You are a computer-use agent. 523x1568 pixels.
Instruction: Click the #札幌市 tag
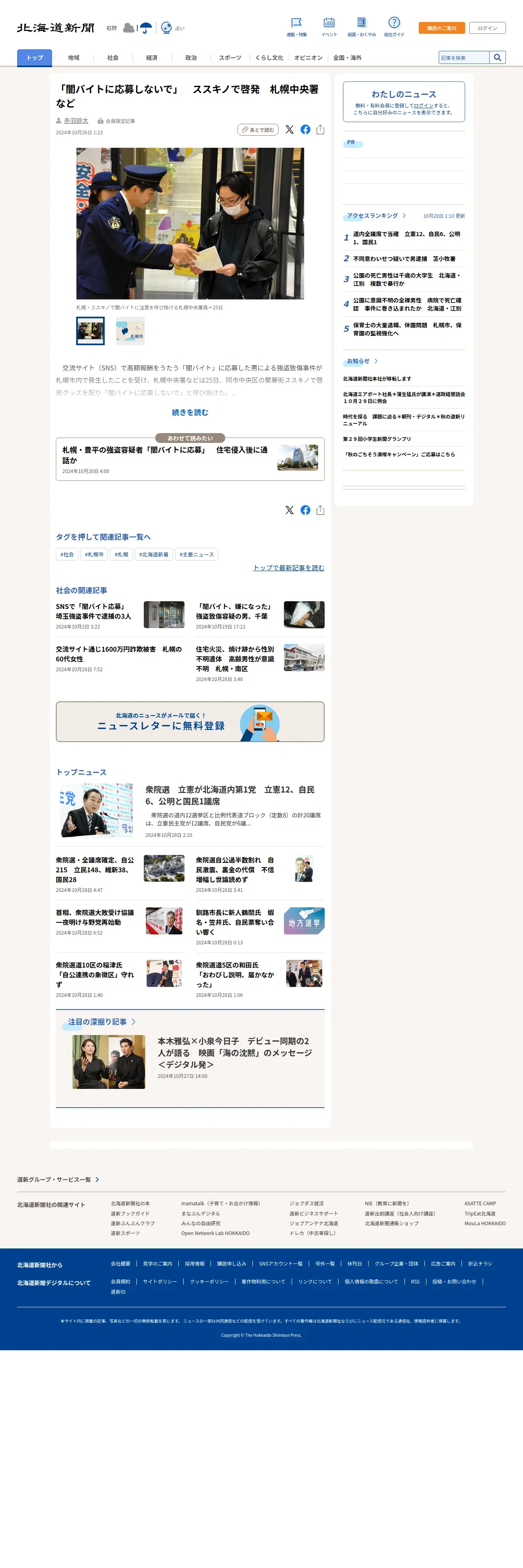pyautogui.click(x=94, y=554)
